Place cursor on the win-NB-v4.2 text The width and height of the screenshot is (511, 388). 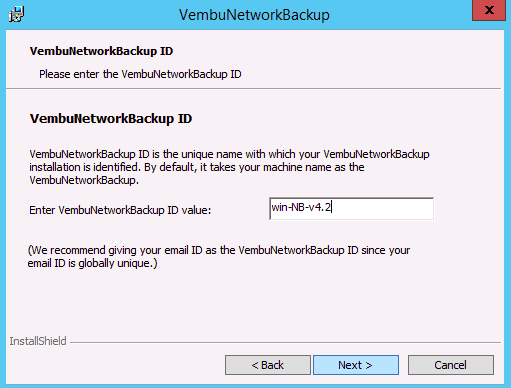coord(301,207)
